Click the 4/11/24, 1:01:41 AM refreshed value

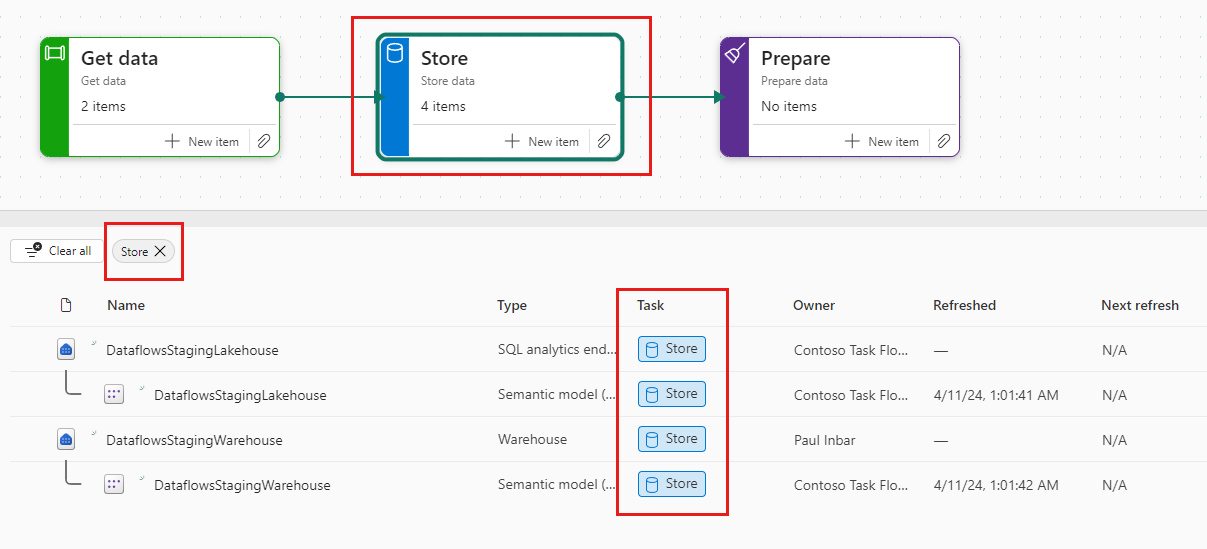click(996, 395)
